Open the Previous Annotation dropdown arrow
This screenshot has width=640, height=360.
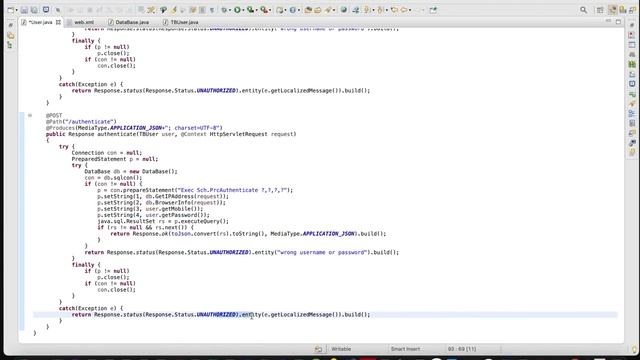pyautogui.click(x=387, y=10)
